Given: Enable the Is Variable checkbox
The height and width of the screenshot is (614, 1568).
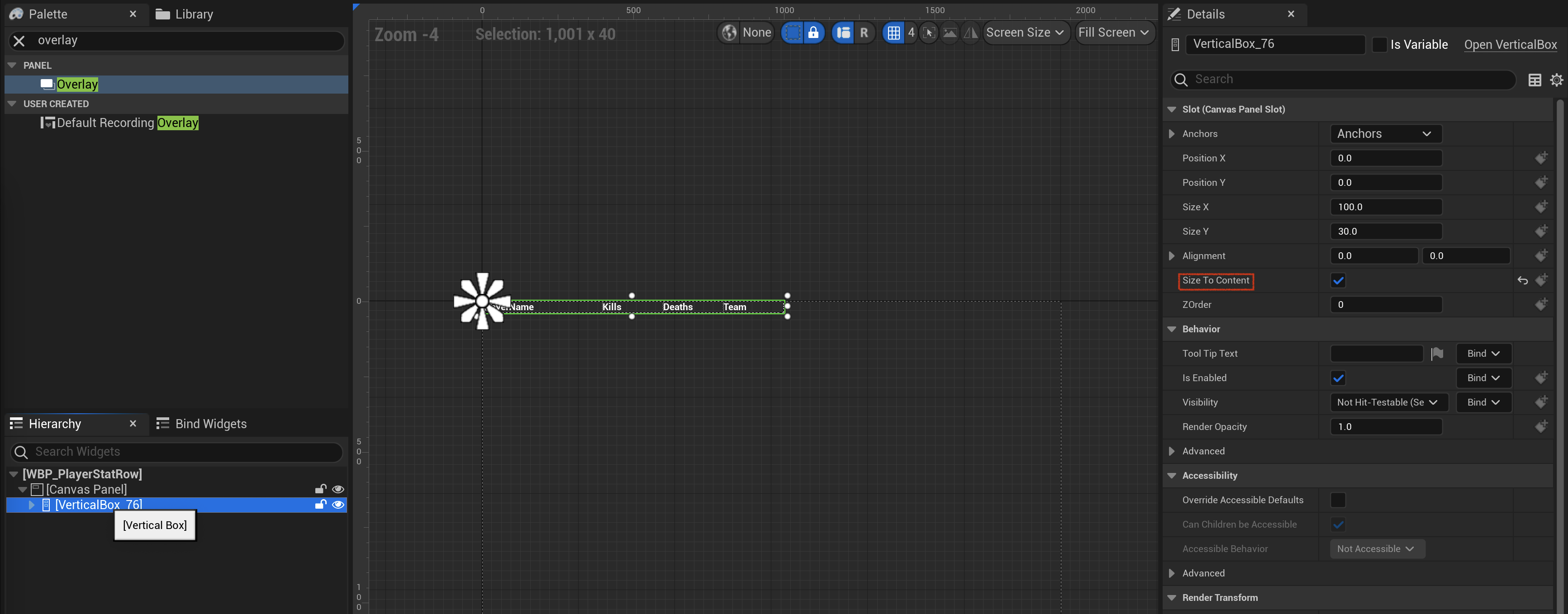Looking at the screenshot, I should [1379, 44].
